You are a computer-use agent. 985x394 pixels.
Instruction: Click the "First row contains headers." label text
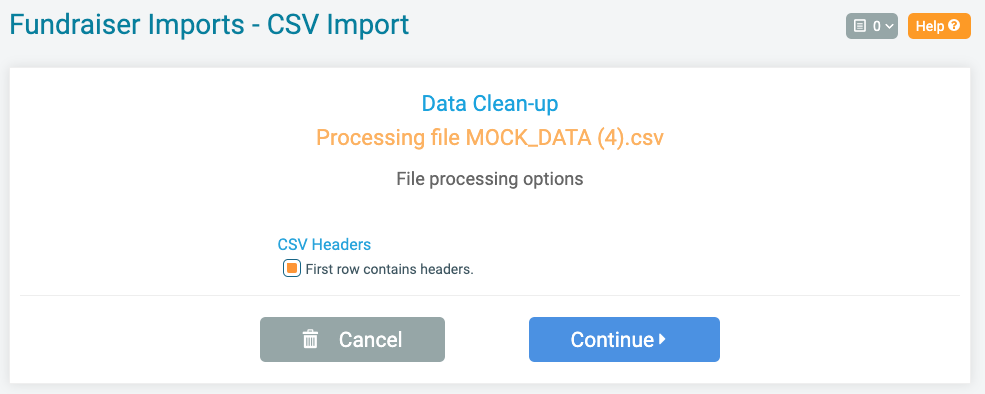coord(389,270)
